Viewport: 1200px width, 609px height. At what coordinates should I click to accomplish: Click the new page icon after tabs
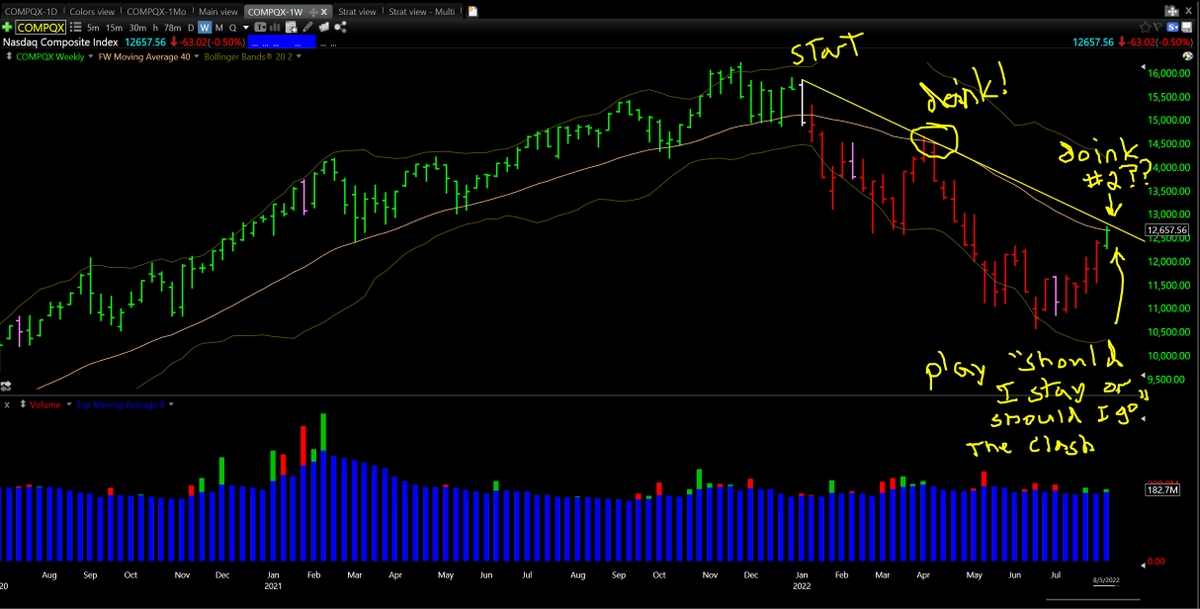click(472, 11)
